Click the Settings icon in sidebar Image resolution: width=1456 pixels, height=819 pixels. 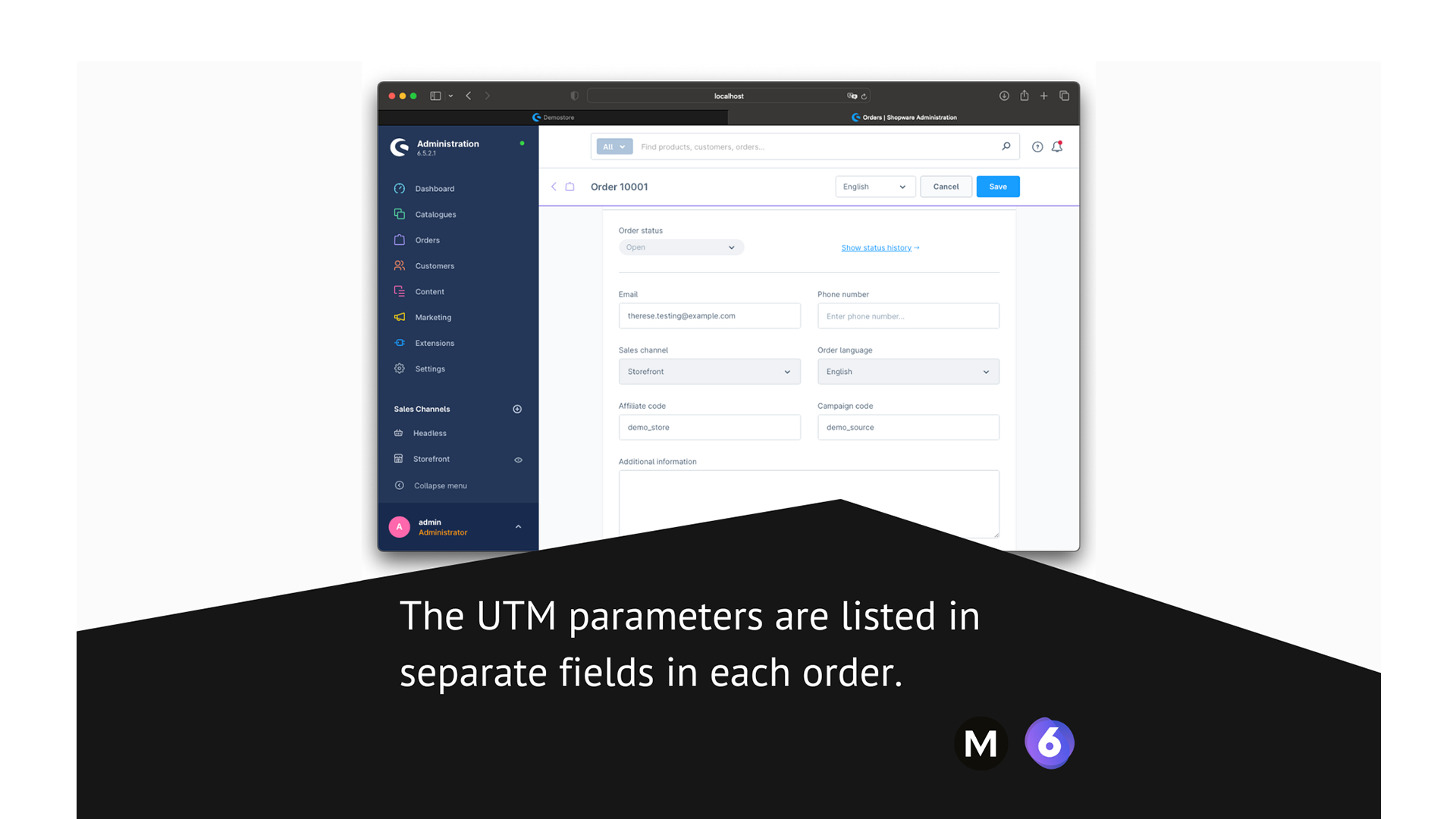(400, 368)
